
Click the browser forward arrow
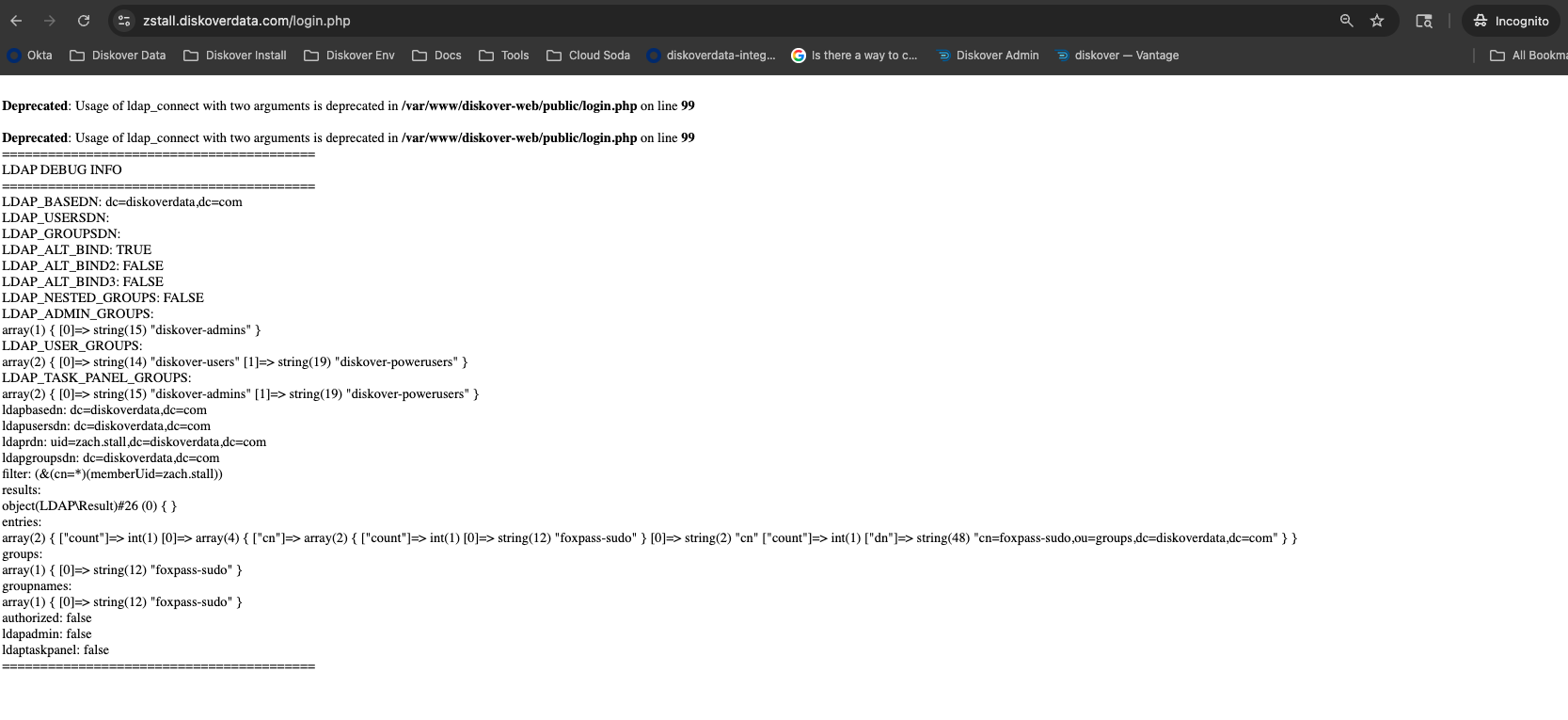(50, 21)
